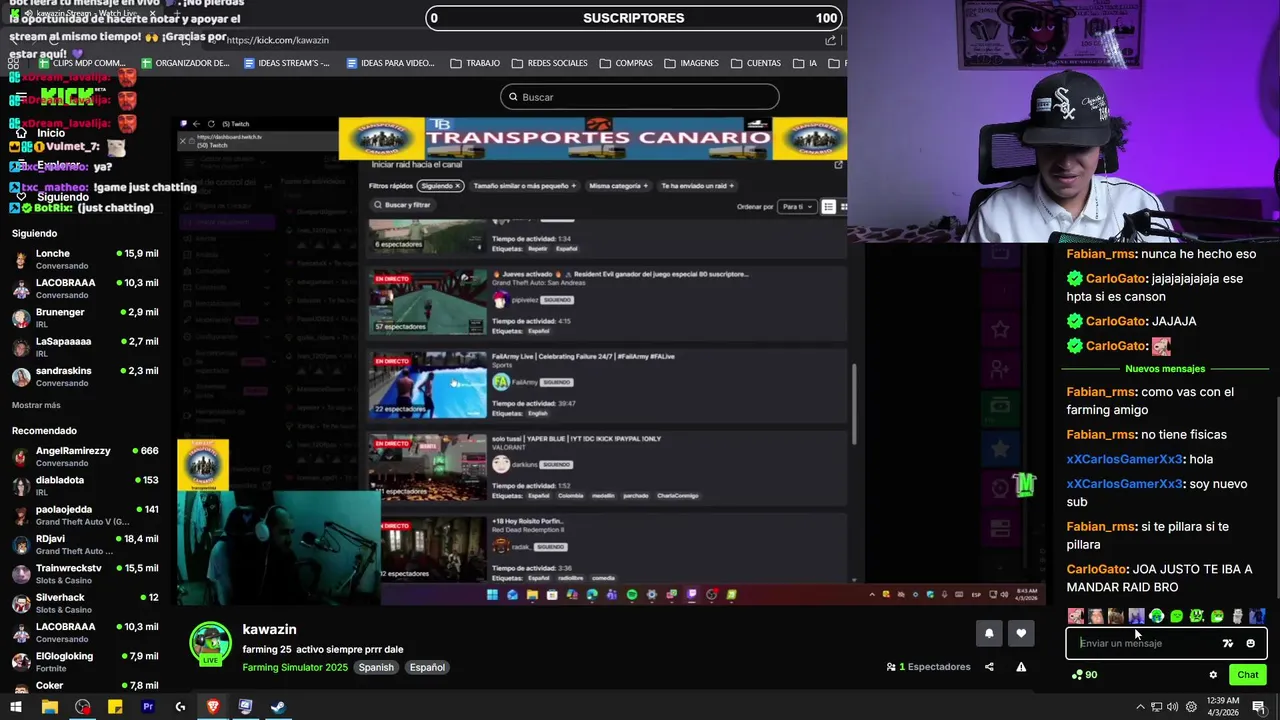Show hidden system tray icons chevron

(1140, 707)
